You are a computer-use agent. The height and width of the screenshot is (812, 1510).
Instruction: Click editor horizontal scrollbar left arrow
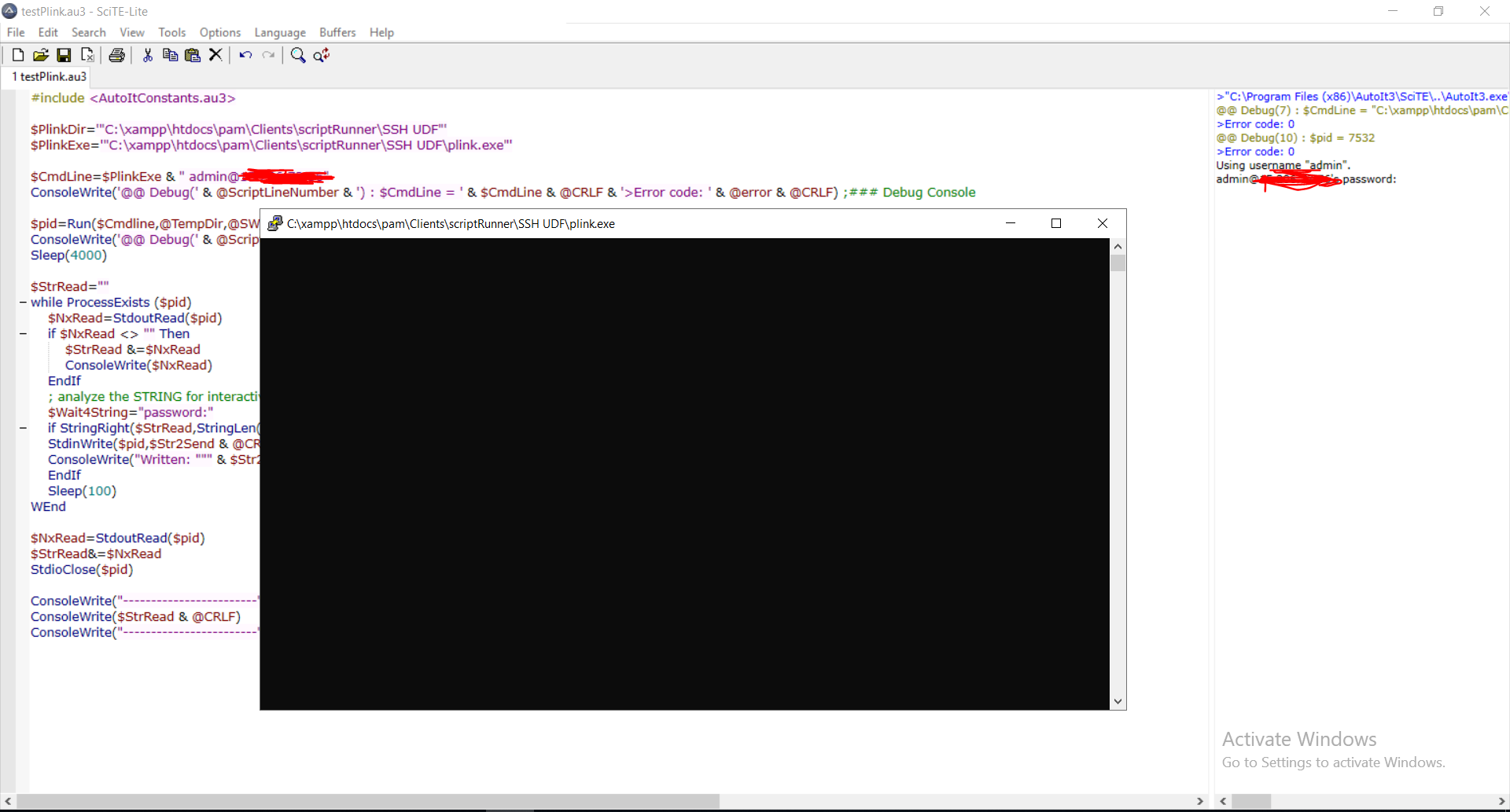[x=8, y=801]
